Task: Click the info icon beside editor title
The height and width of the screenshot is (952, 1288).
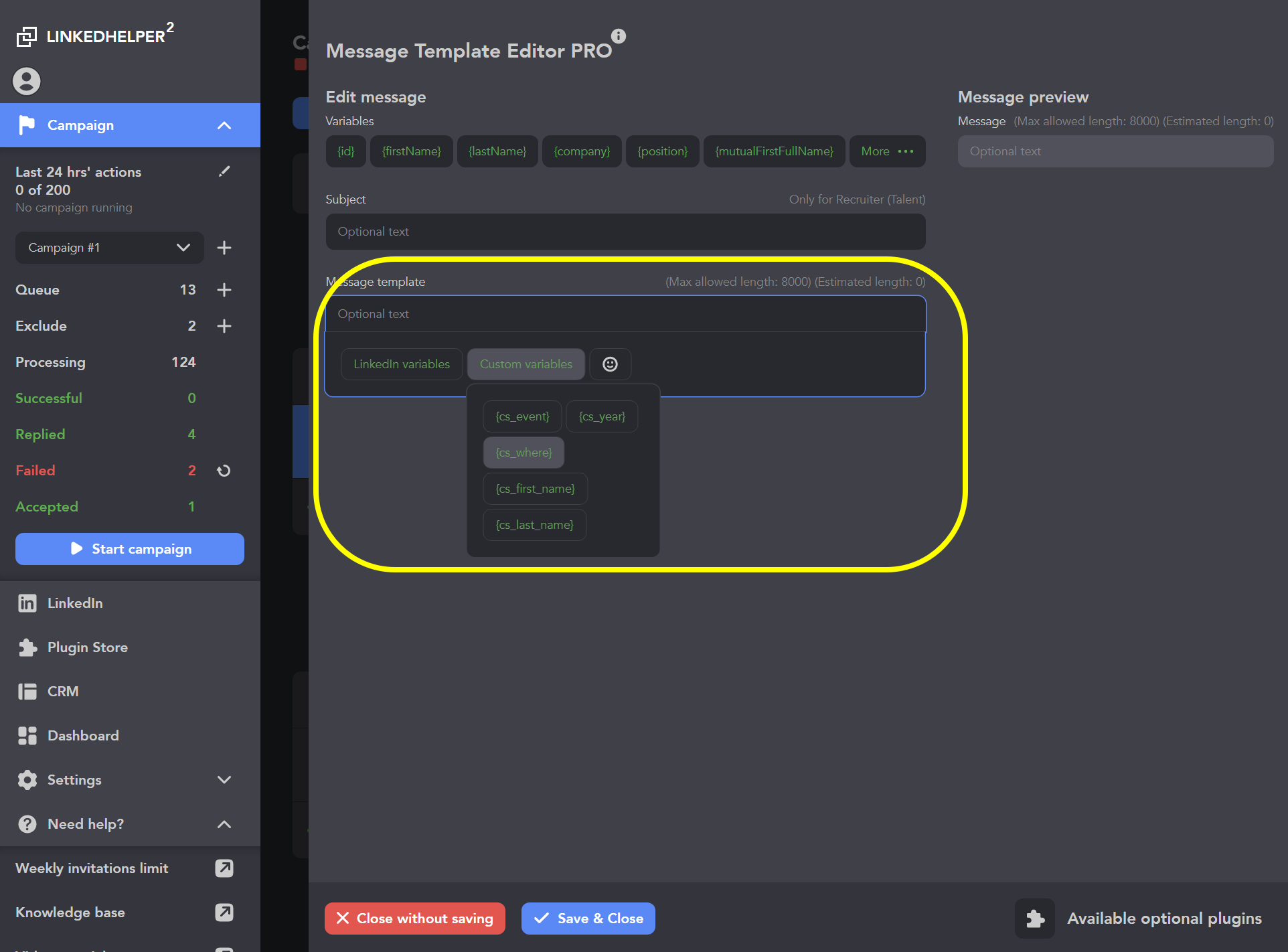Action: [619, 36]
